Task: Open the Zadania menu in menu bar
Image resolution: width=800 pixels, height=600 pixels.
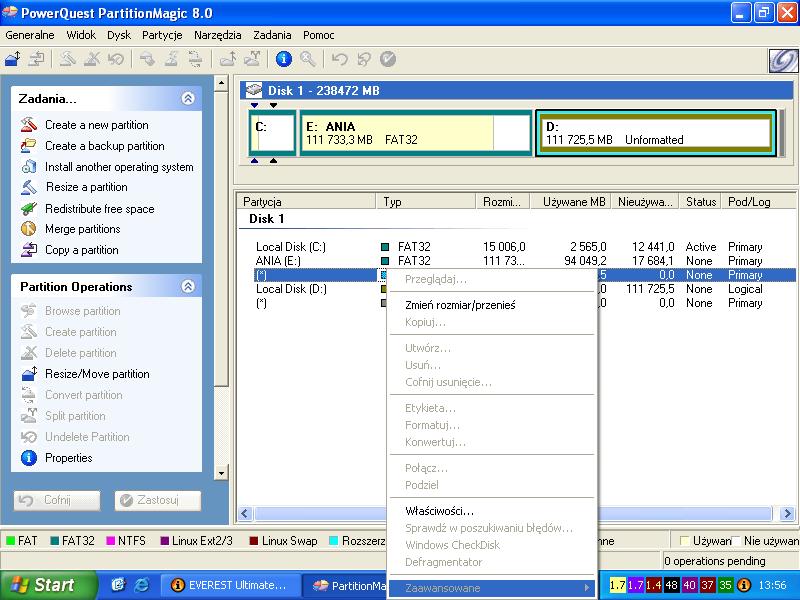Action: [x=272, y=35]
